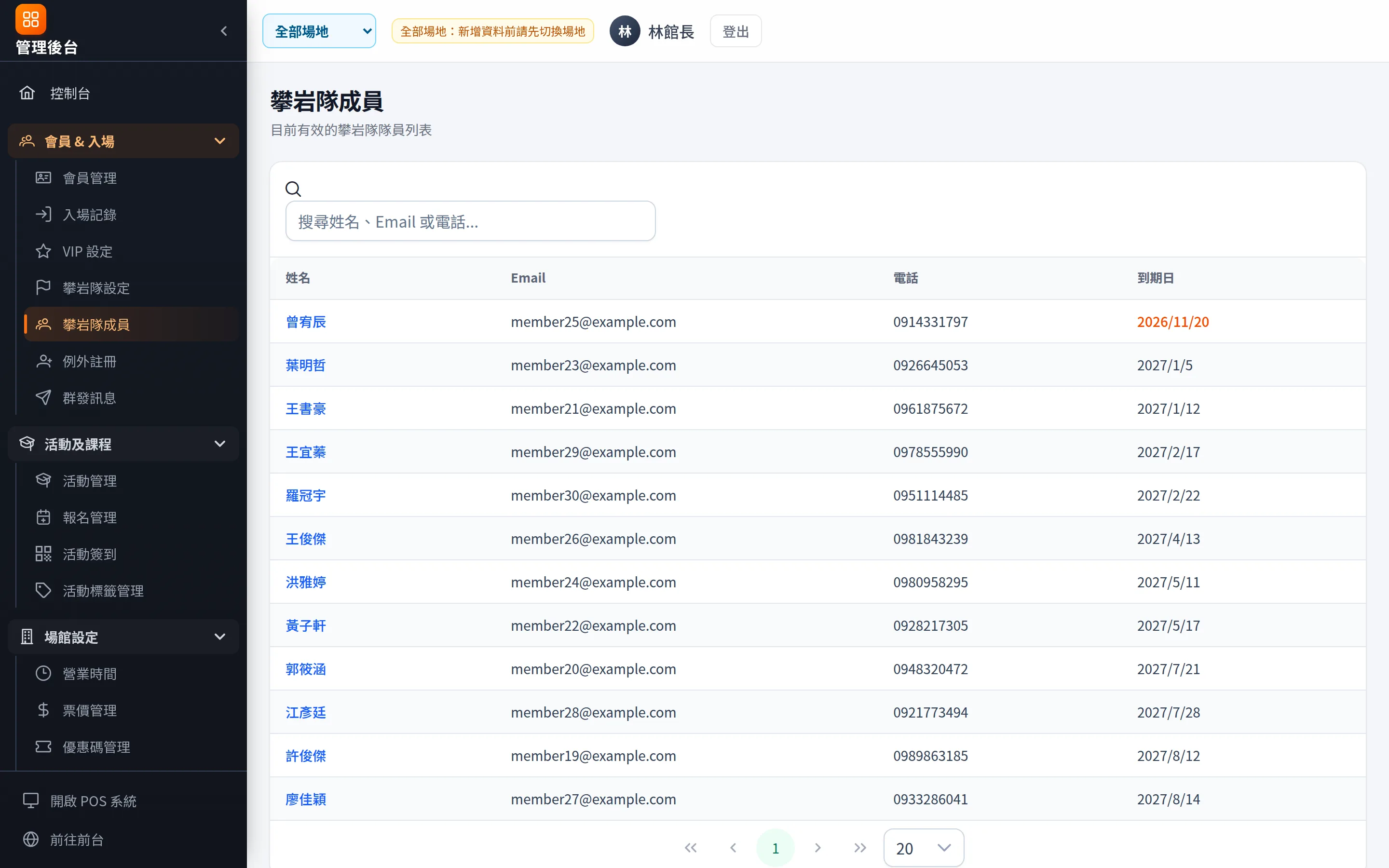
Task: Open the page size 20 dropdown
Action: tap(924, 848)
